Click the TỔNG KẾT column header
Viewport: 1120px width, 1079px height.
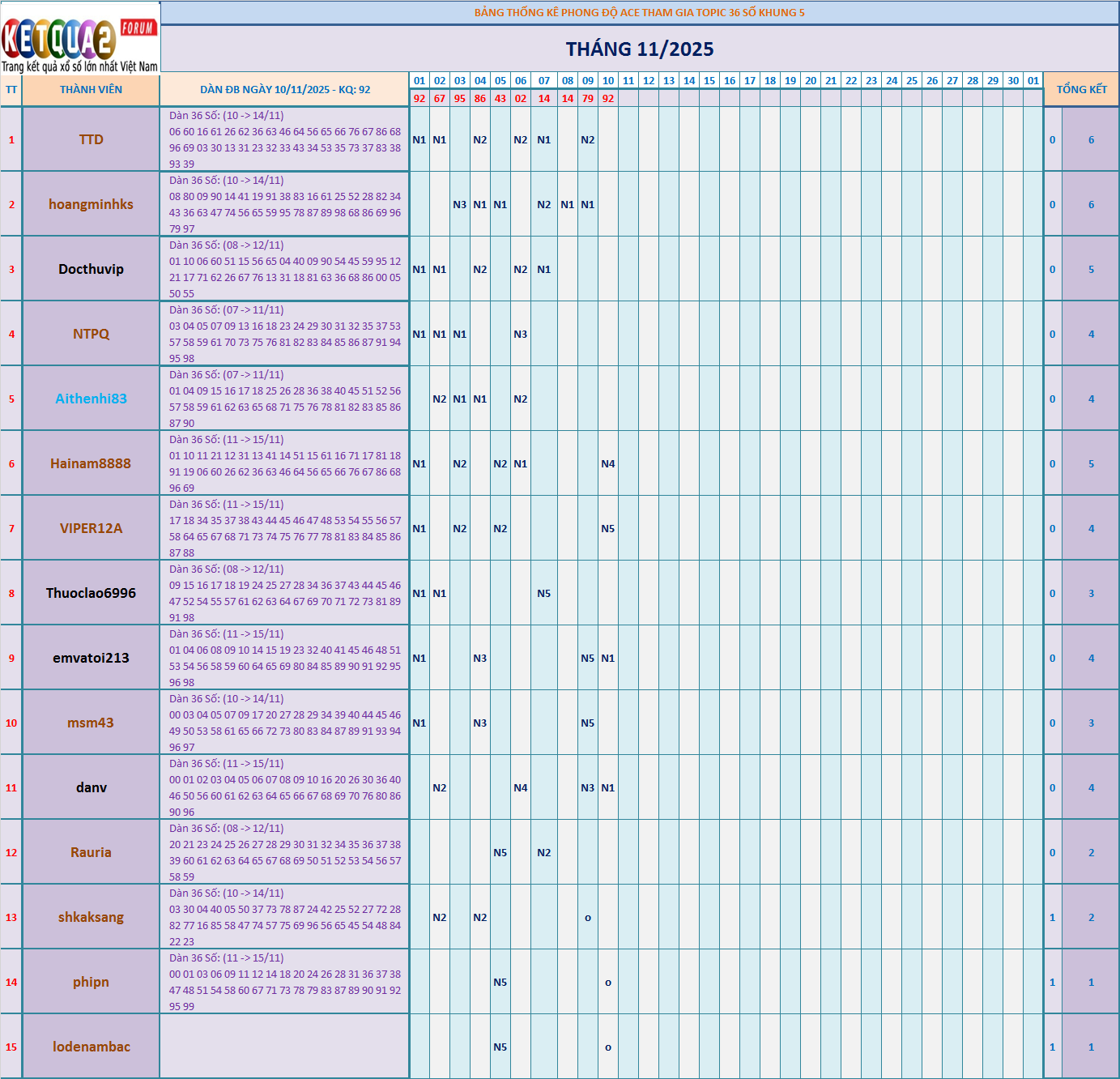(1083, 89)
